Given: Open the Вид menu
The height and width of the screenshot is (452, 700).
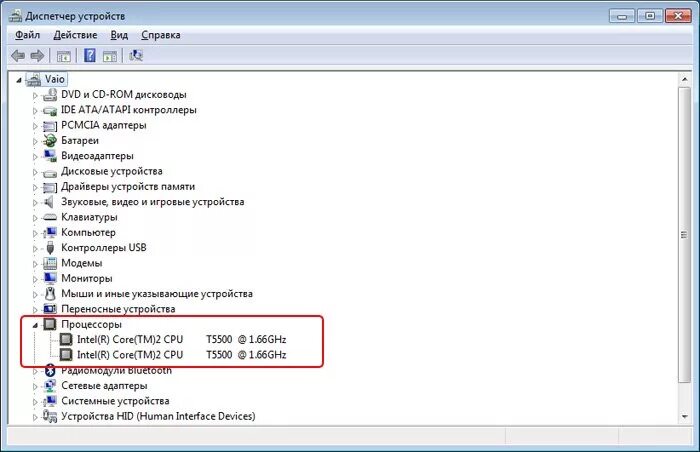Looking at the screenshot, I should tap(119, 35).
